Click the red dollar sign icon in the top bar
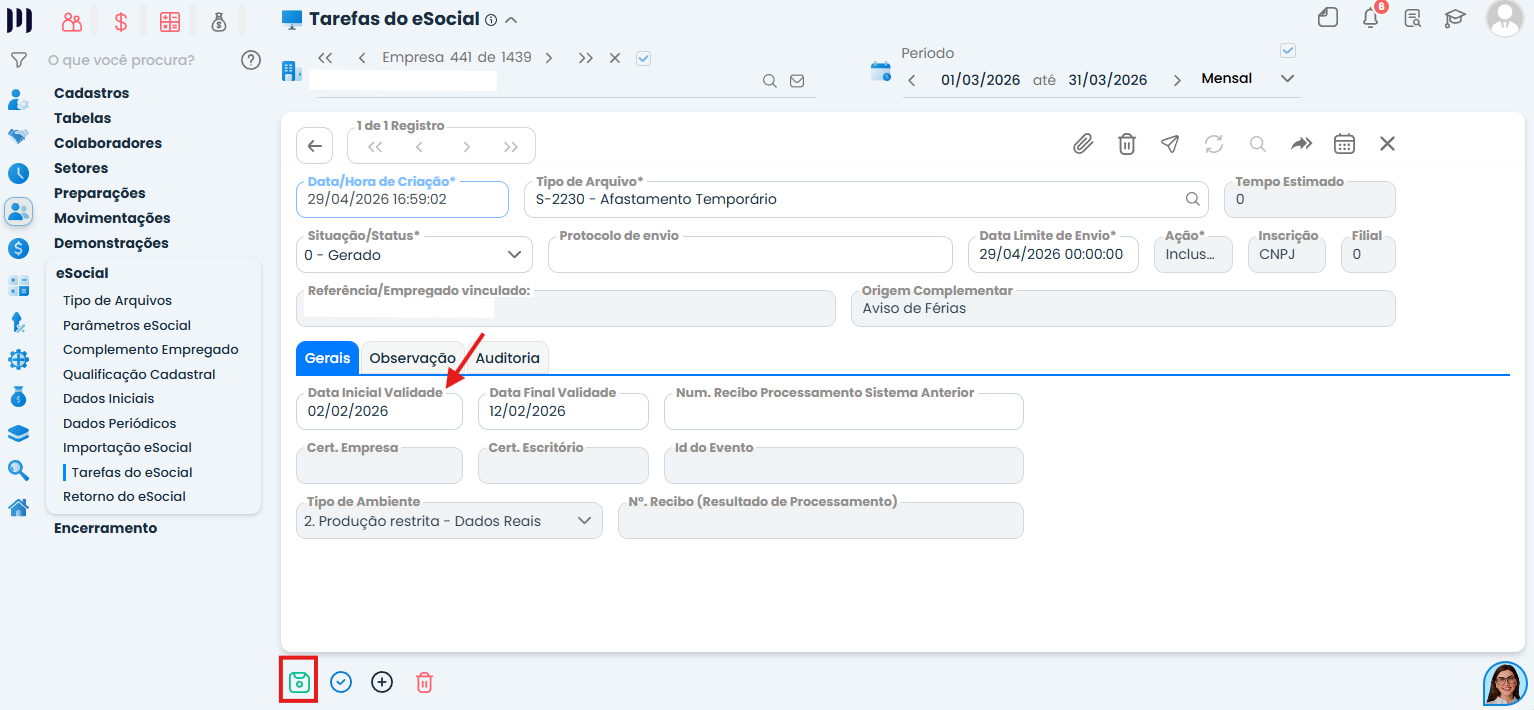This screenshot has width=1534, height=710. coord(121,22)
